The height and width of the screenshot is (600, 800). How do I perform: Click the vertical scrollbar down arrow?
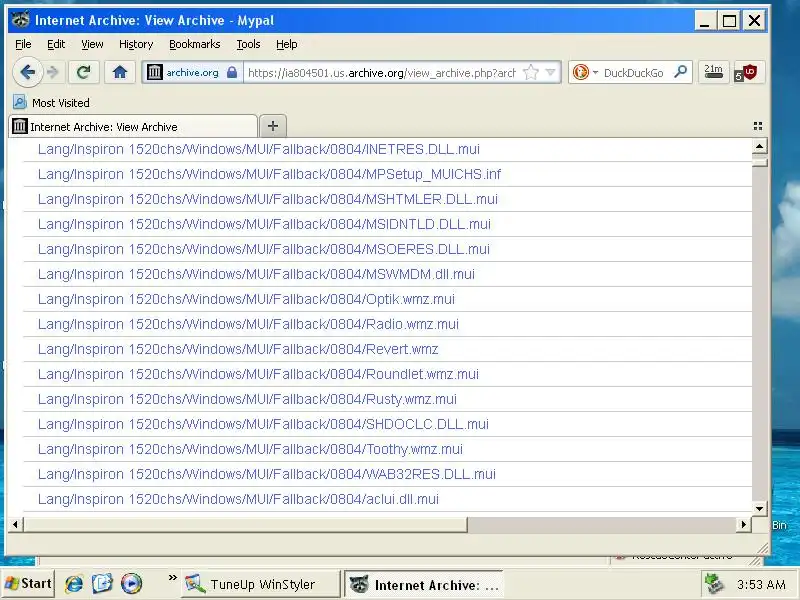point(759,508)
